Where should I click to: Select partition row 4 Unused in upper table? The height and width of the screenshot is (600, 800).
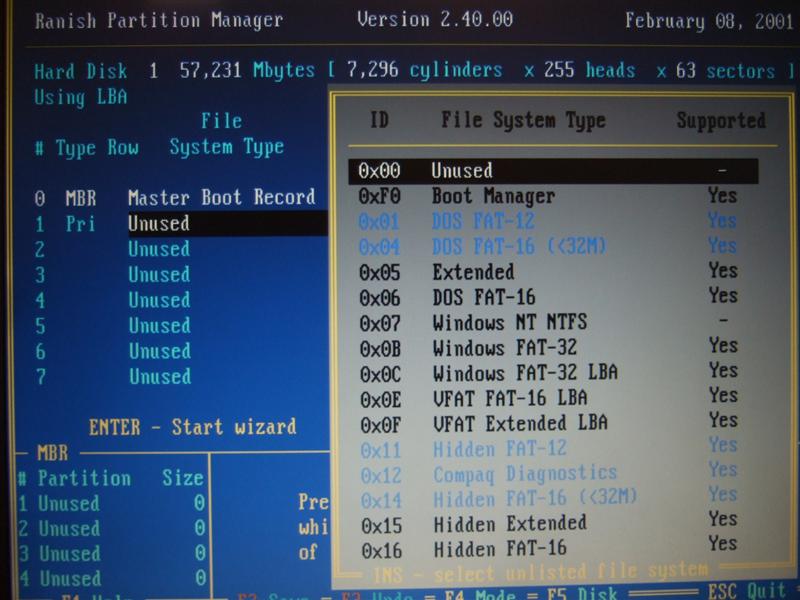tap(113, 300)
